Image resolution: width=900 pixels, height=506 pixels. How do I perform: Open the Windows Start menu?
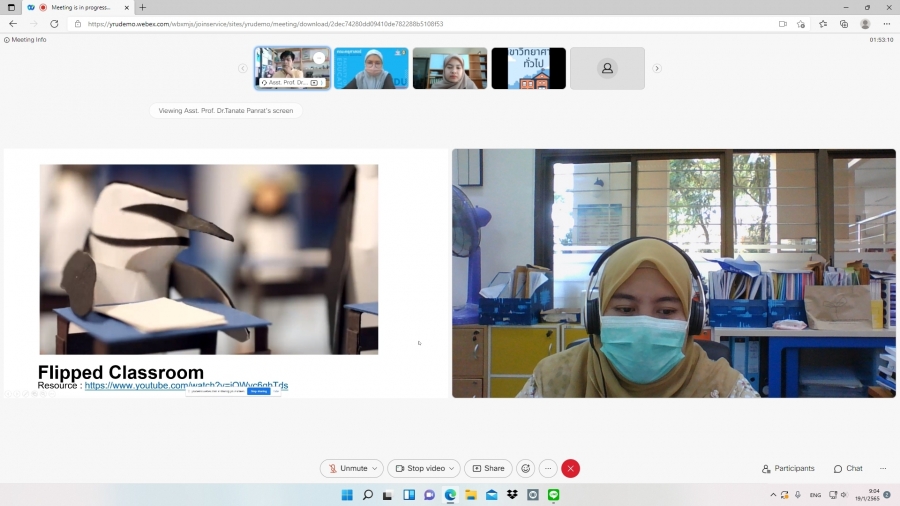(x=346, y=495)
